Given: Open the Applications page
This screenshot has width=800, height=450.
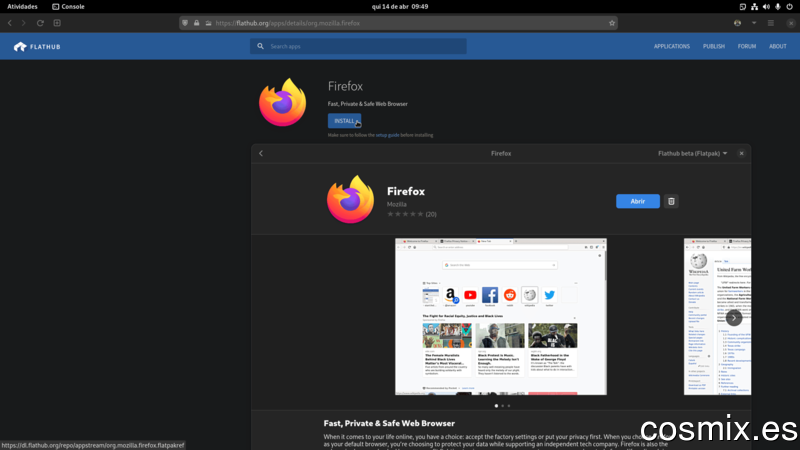Looking at the screenshot, I should pos(671,46).
